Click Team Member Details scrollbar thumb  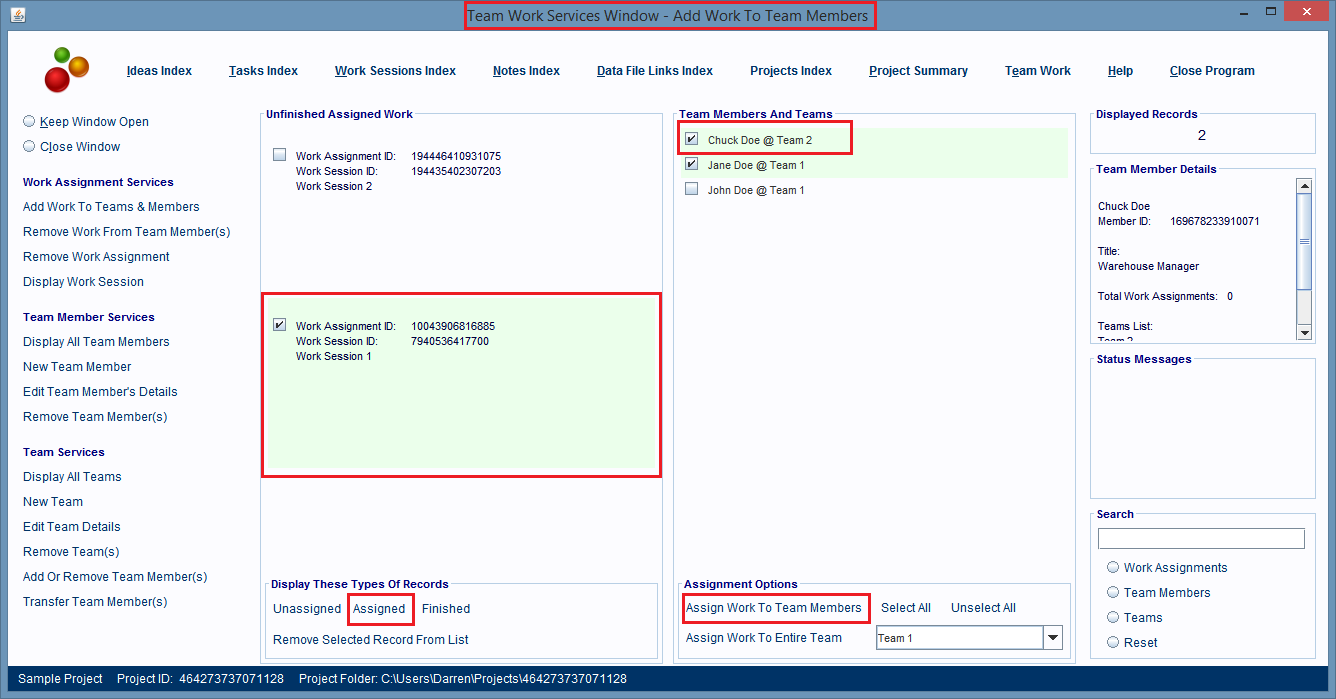(1304, 240)
